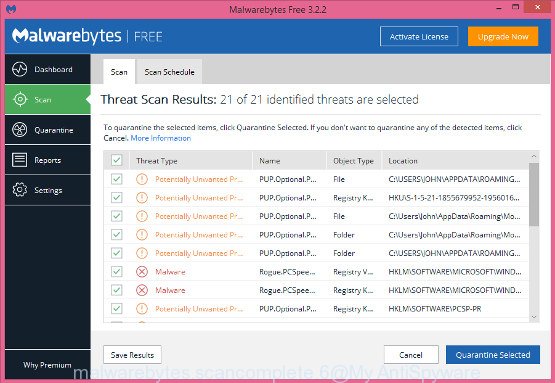Switch to the Scan tab
This screenshot has height=383, width=555.
coord(119,72)
